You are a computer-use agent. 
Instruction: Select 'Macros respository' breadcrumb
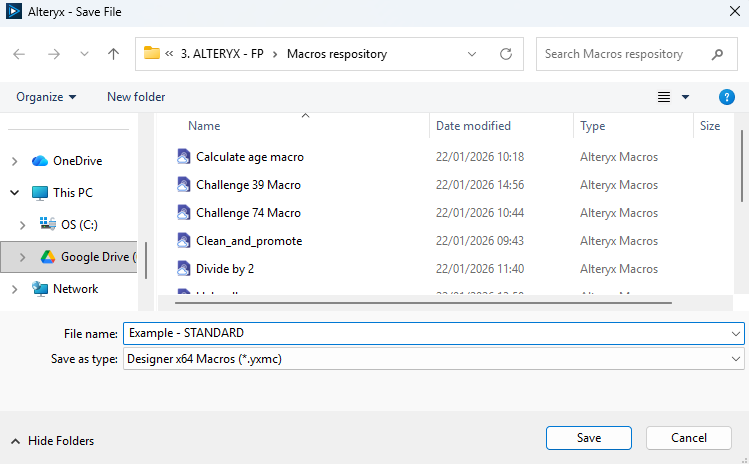pos(337,54)
